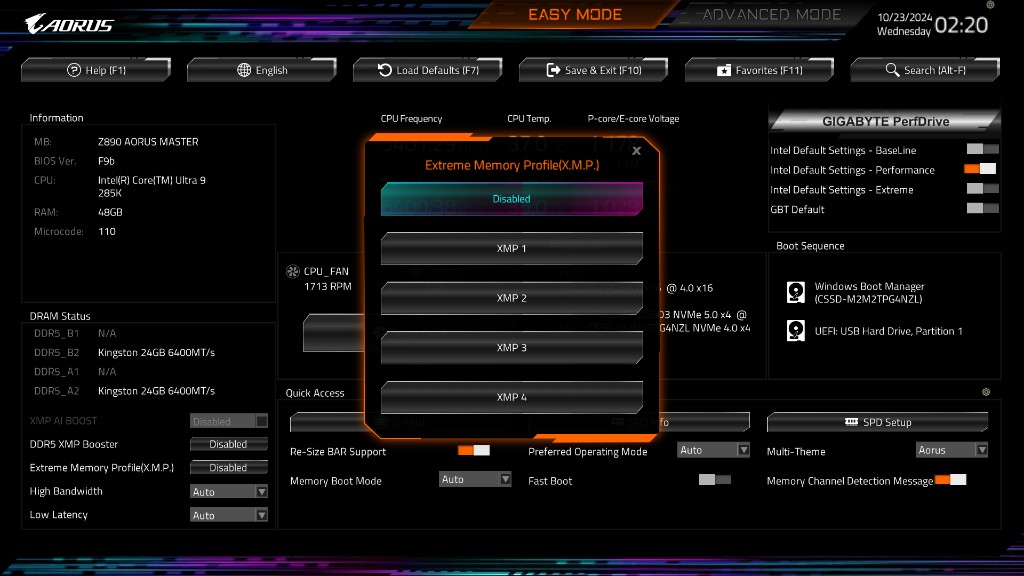Toggle Fast Boot switch
The height and width of the screenshot is (576, 1024).
pos(714,480)
